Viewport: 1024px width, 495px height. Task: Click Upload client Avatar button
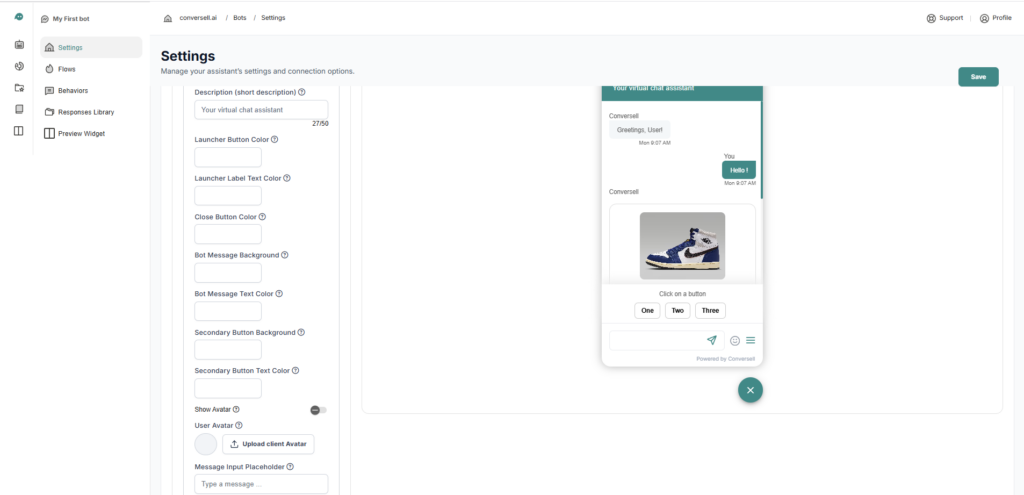(268, 444)
